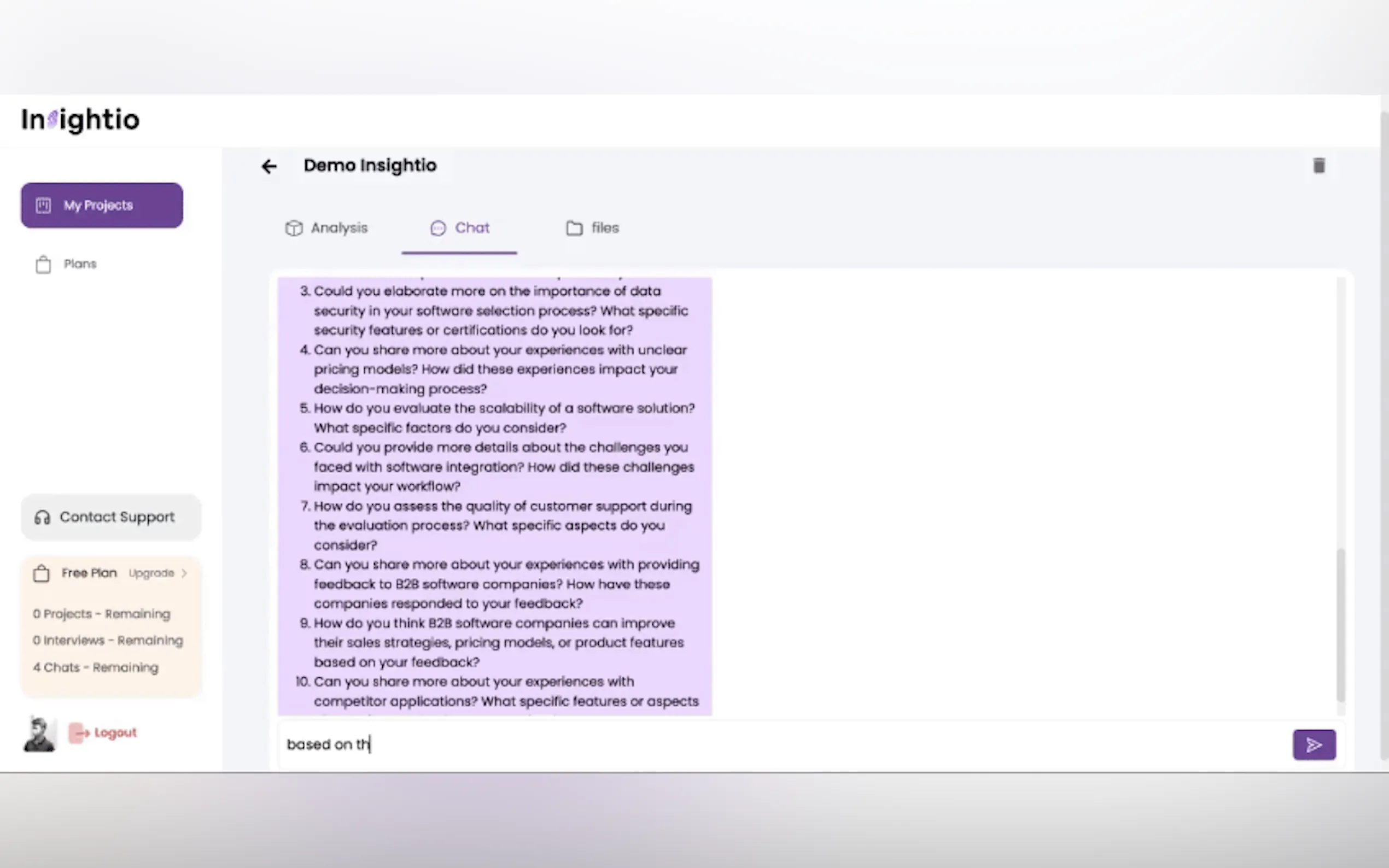Click the folder icon next to files
The width and height of the screenshot is (1389, 868).
coord(574,228)
